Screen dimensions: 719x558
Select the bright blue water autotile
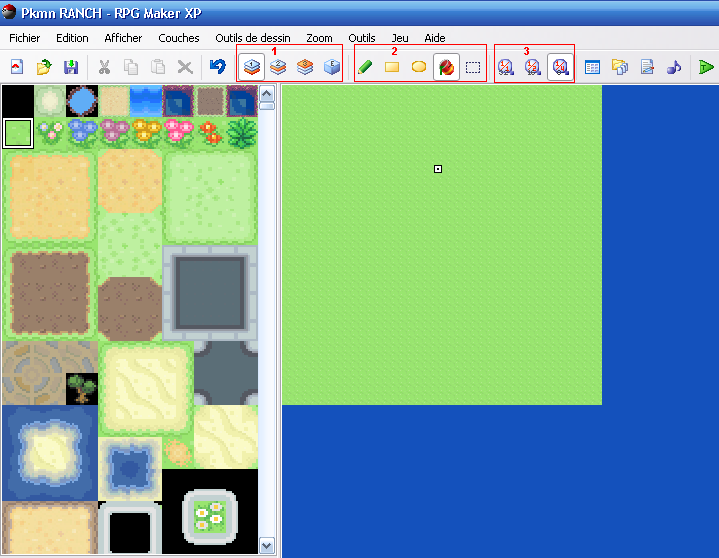click(x=146, y=101)
